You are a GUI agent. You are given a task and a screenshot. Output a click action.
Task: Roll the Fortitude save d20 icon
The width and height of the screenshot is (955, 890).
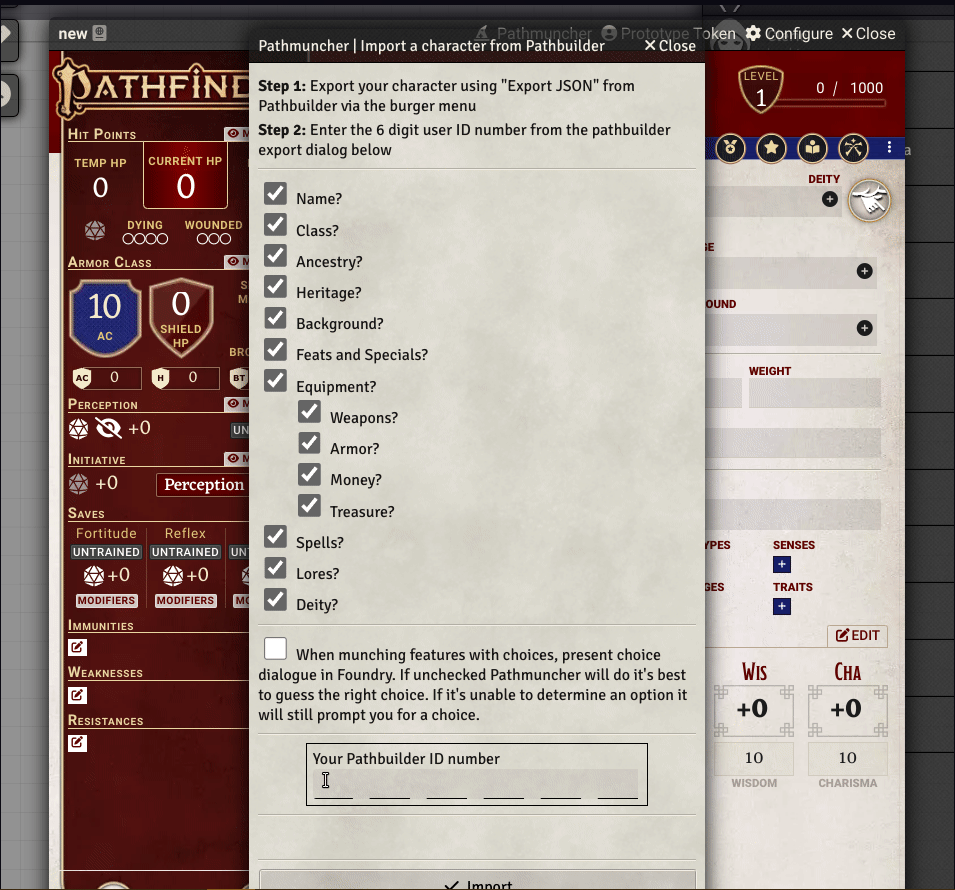[x=94, y=576]
